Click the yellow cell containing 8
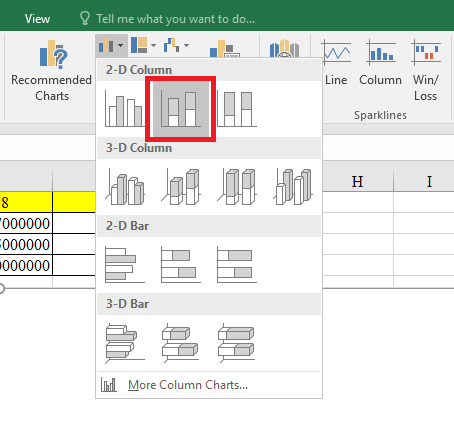This screenshot has height=421, width=454. [26, 202]
